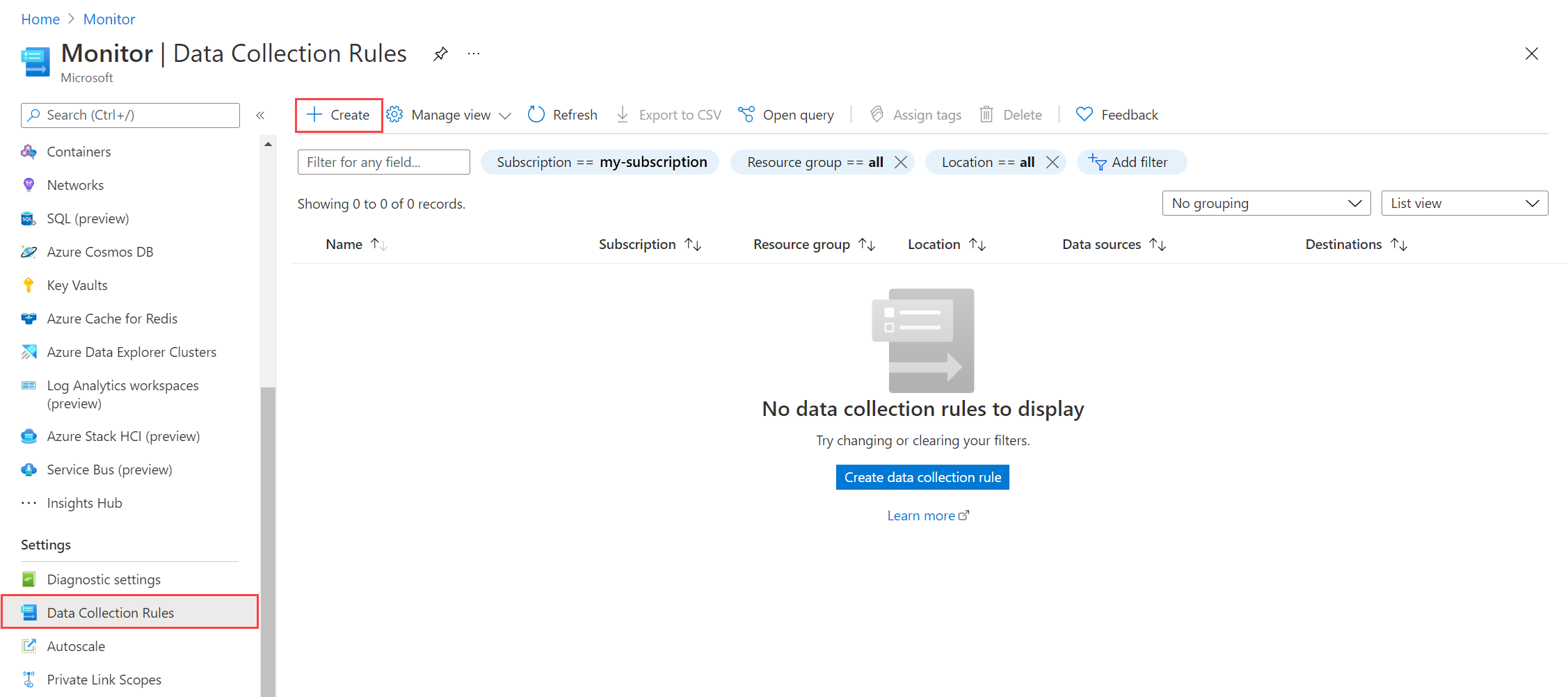The image size is (1568, 697).
Task: Click the Networks sidebar icon
Action: click(x=29, y=185)
